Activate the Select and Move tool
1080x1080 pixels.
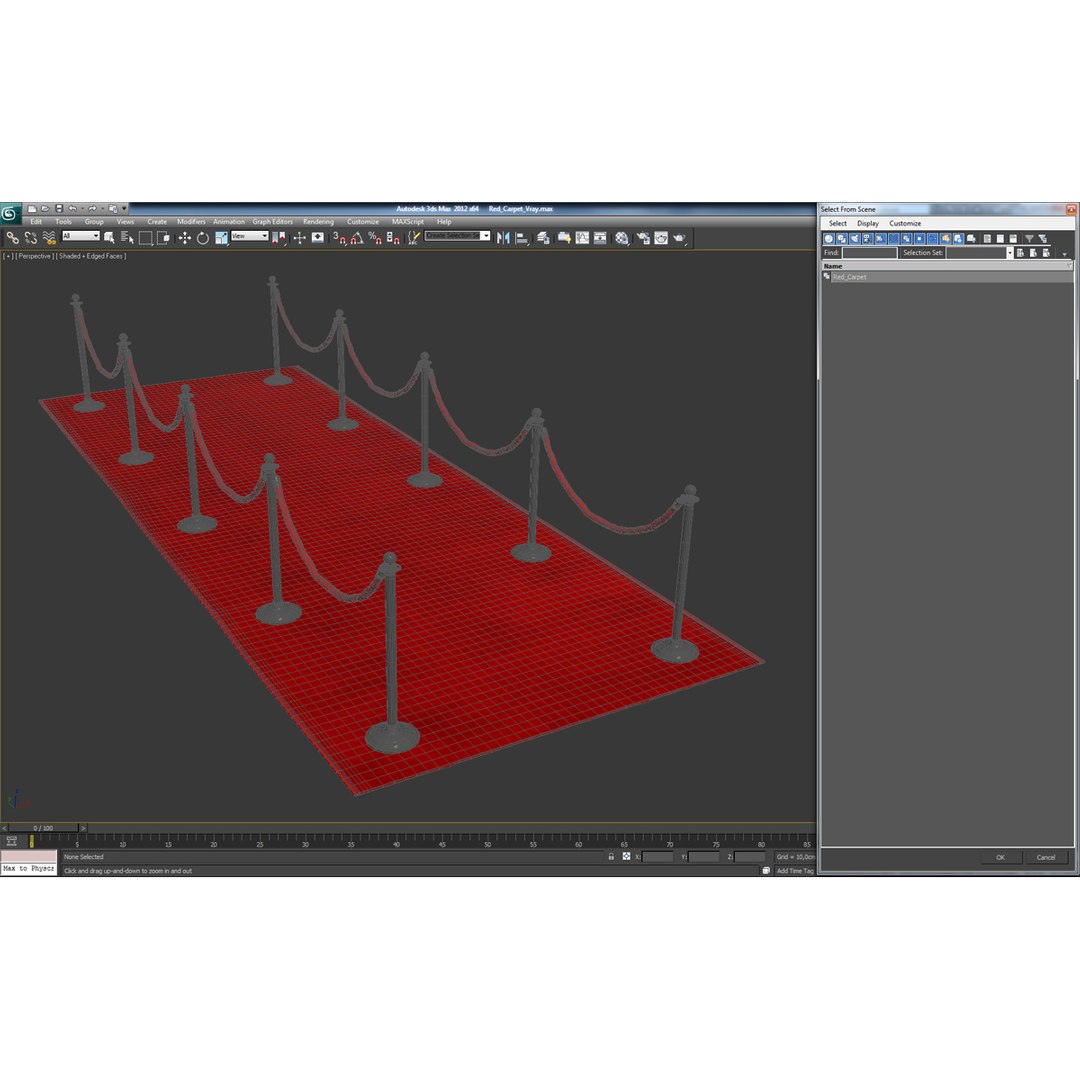point(185,238)
